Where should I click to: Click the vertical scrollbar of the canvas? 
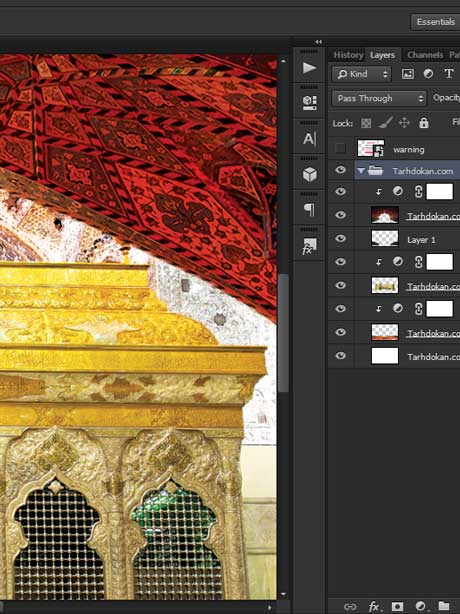(283, 333)
